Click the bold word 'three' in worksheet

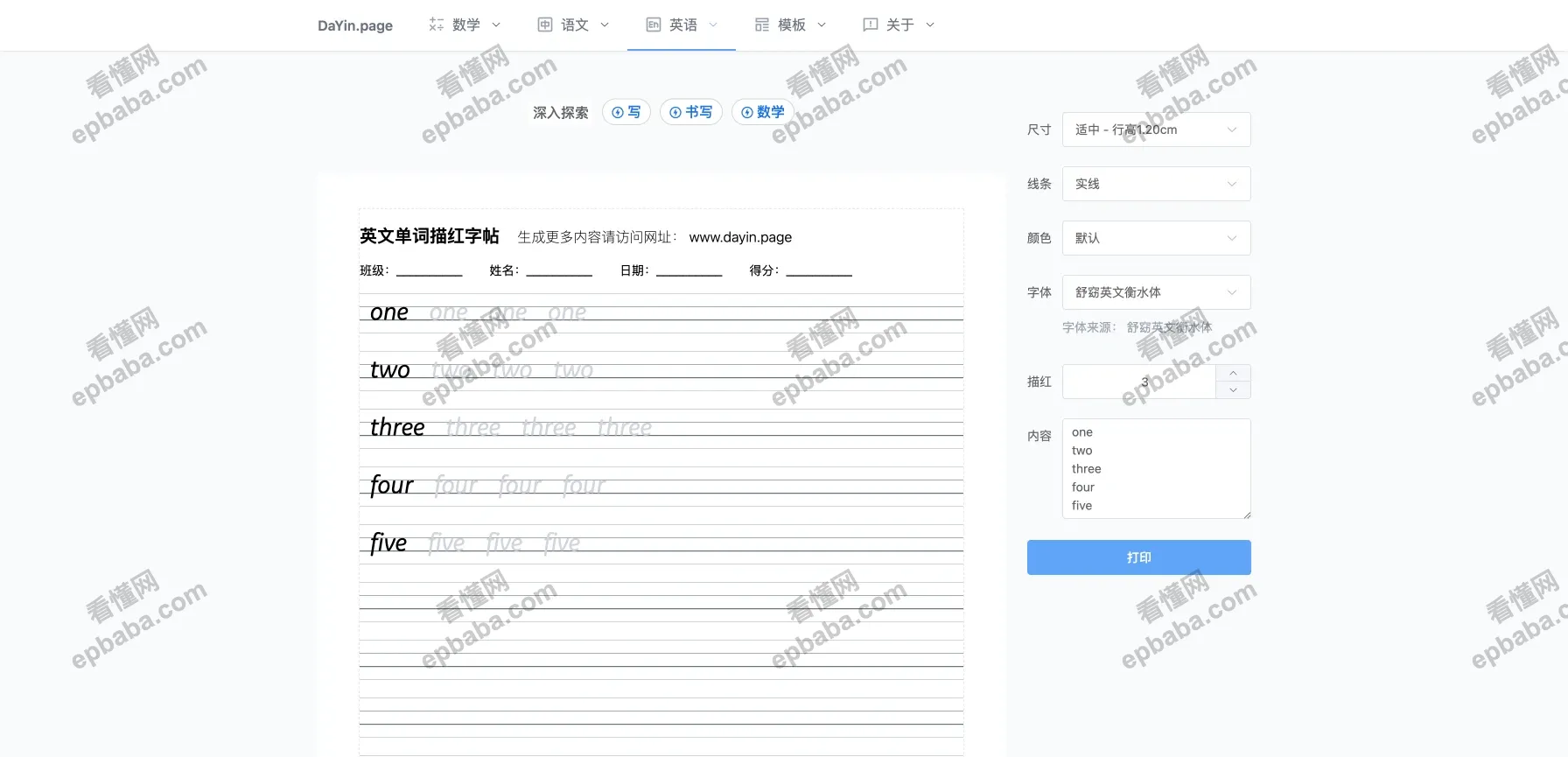point(397,427)
